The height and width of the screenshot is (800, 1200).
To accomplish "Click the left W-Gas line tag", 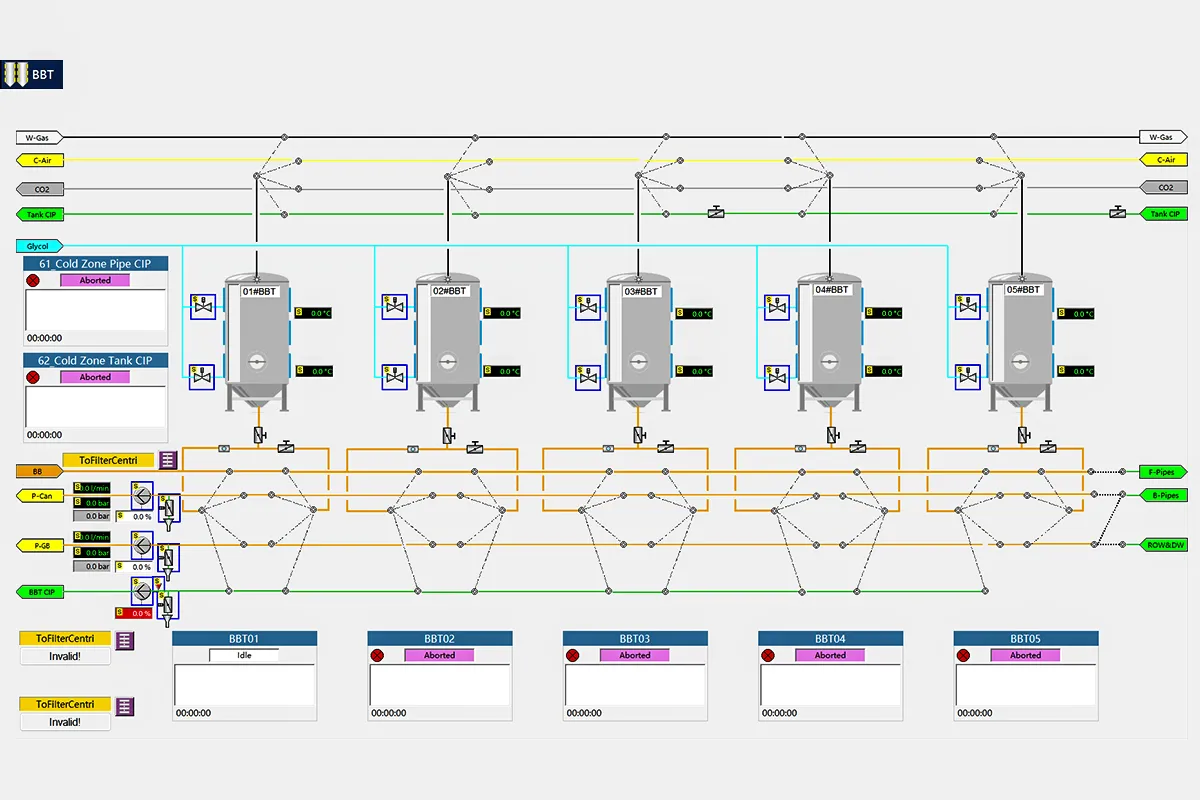I will tap(40, 137).
